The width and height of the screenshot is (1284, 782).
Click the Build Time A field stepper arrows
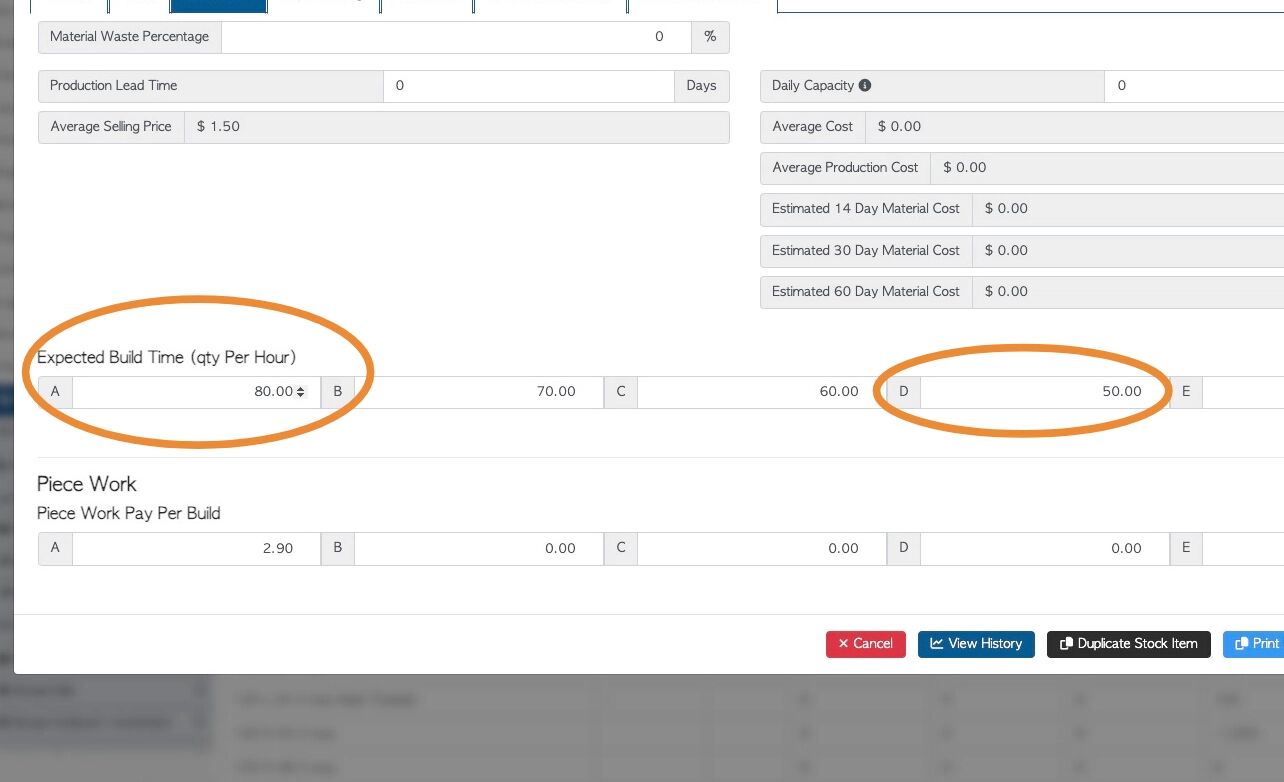tap(301, 392)
